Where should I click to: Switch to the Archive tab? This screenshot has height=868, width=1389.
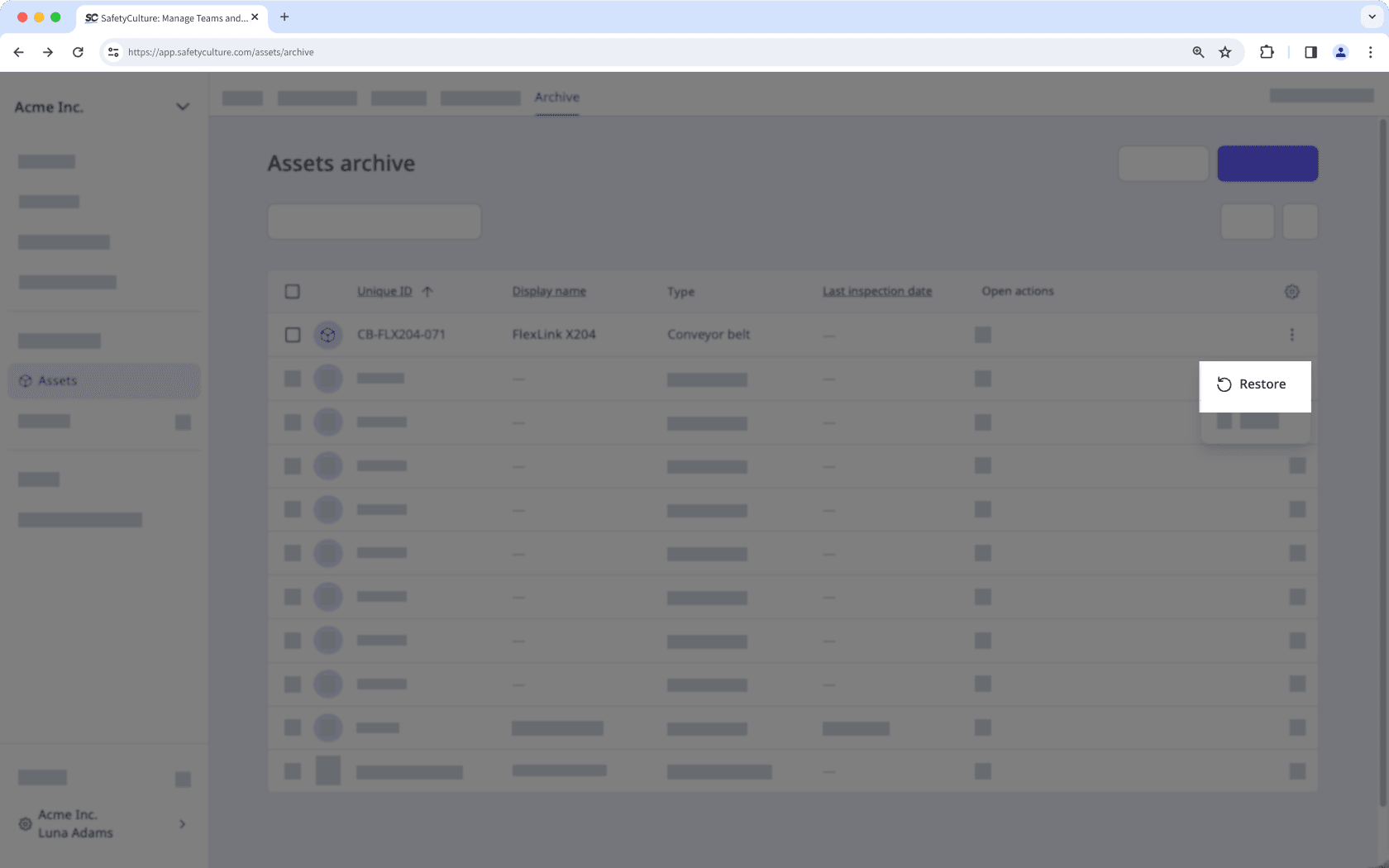pyautogui.click(x=556, y=97)
